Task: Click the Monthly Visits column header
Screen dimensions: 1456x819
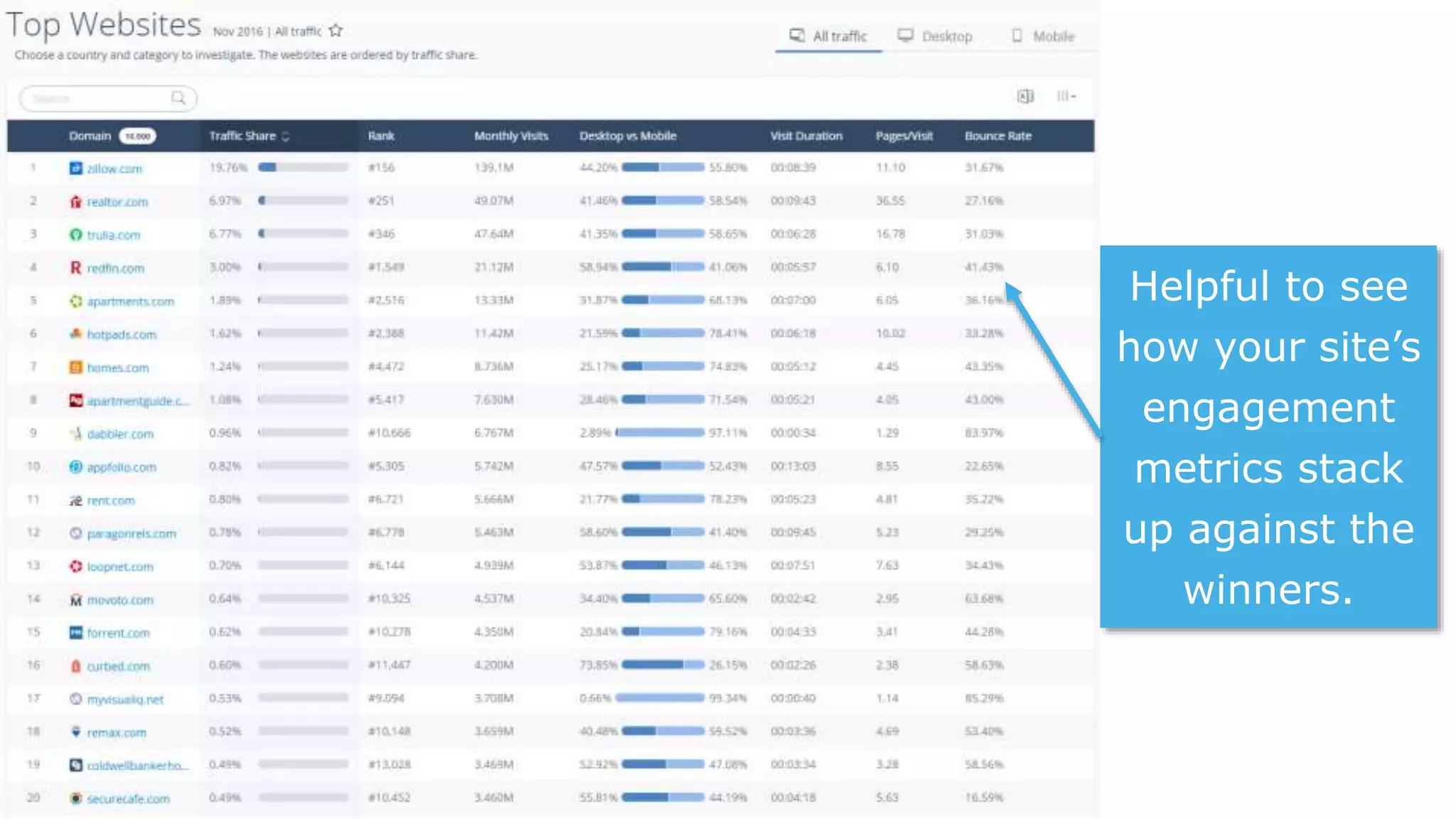Action: tap(511, 136)
